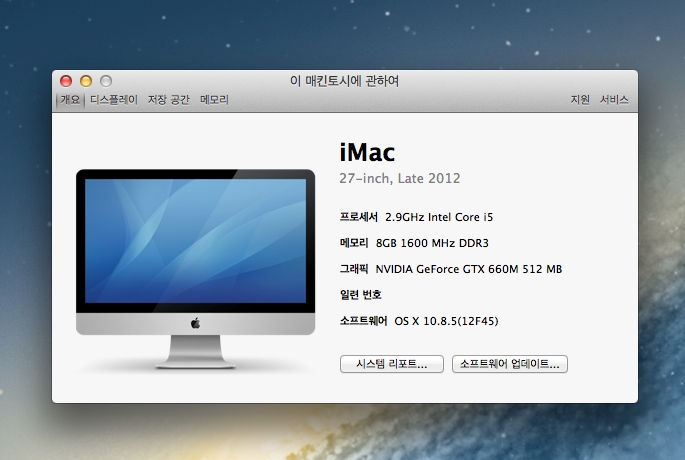Open the 지원 section

[x=580, y=100]
